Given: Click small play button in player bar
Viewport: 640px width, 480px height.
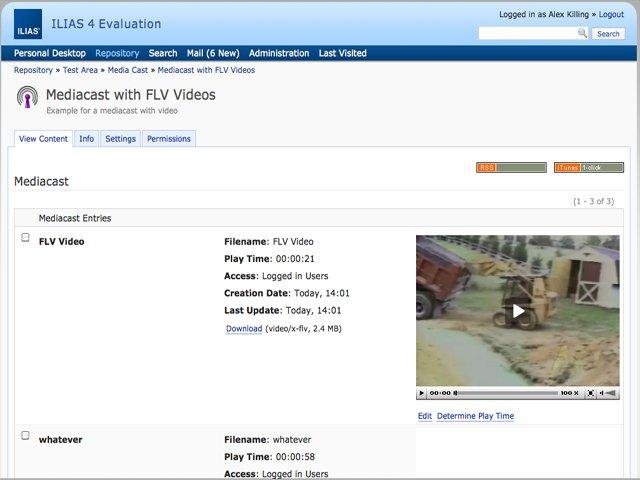Looking at the screenshot, I should (421, 393).
